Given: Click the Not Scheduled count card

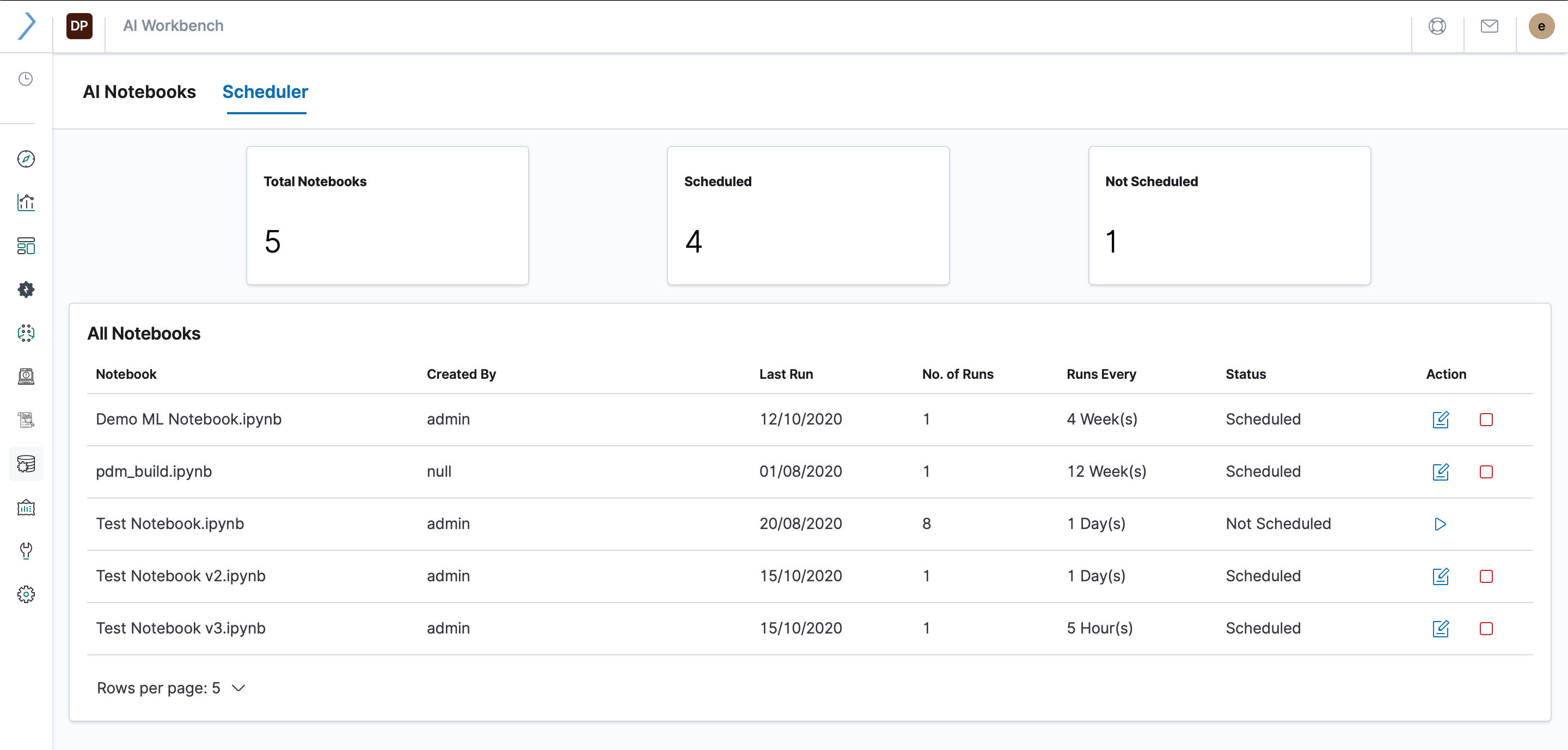Looking at the screenshot, I should [1229, 216].
